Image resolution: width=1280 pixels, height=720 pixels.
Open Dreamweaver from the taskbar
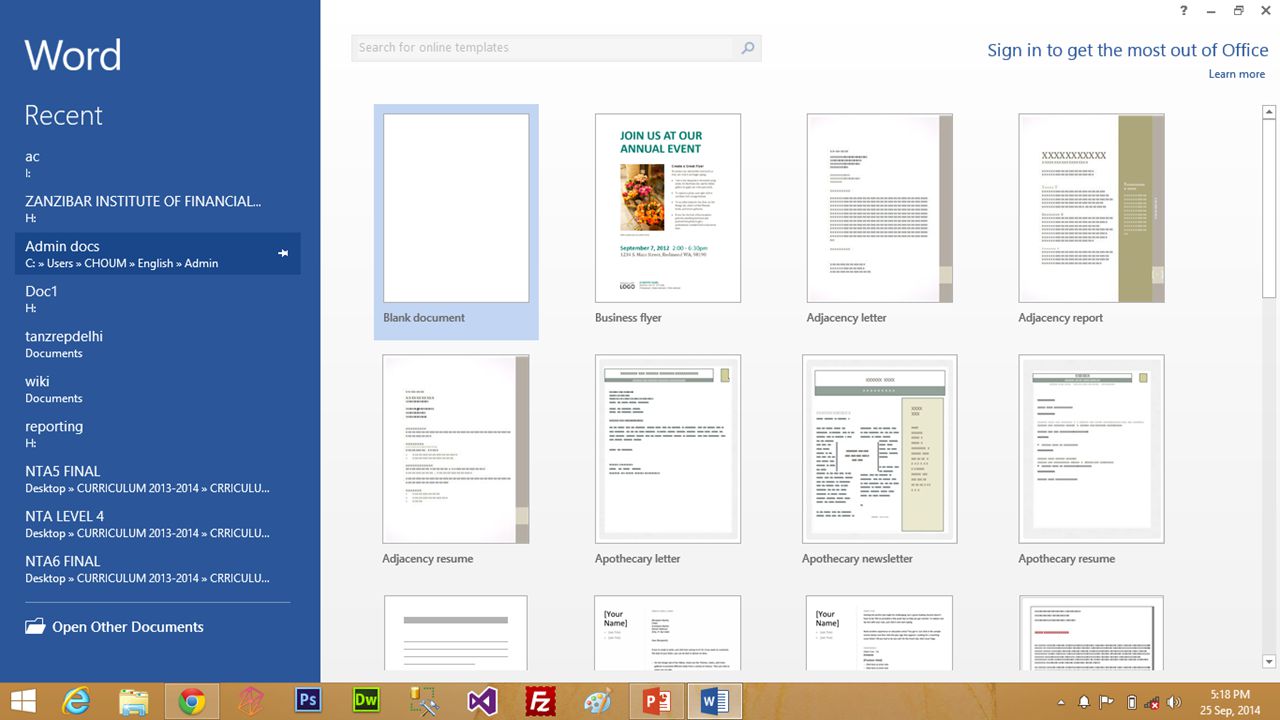point(366,701)
